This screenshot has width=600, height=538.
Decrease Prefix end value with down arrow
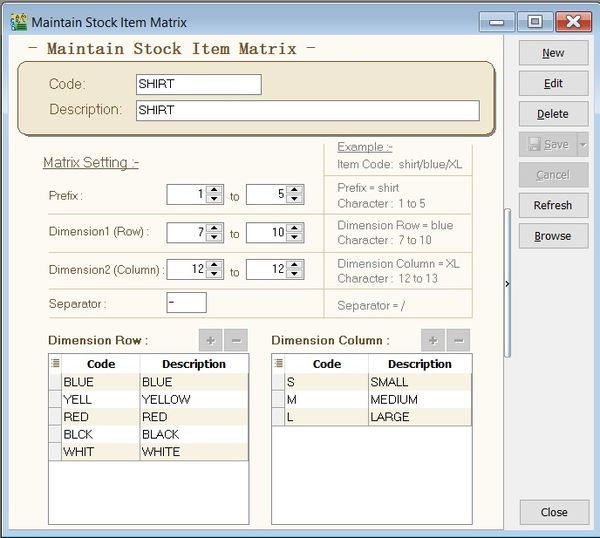point(293,199)
